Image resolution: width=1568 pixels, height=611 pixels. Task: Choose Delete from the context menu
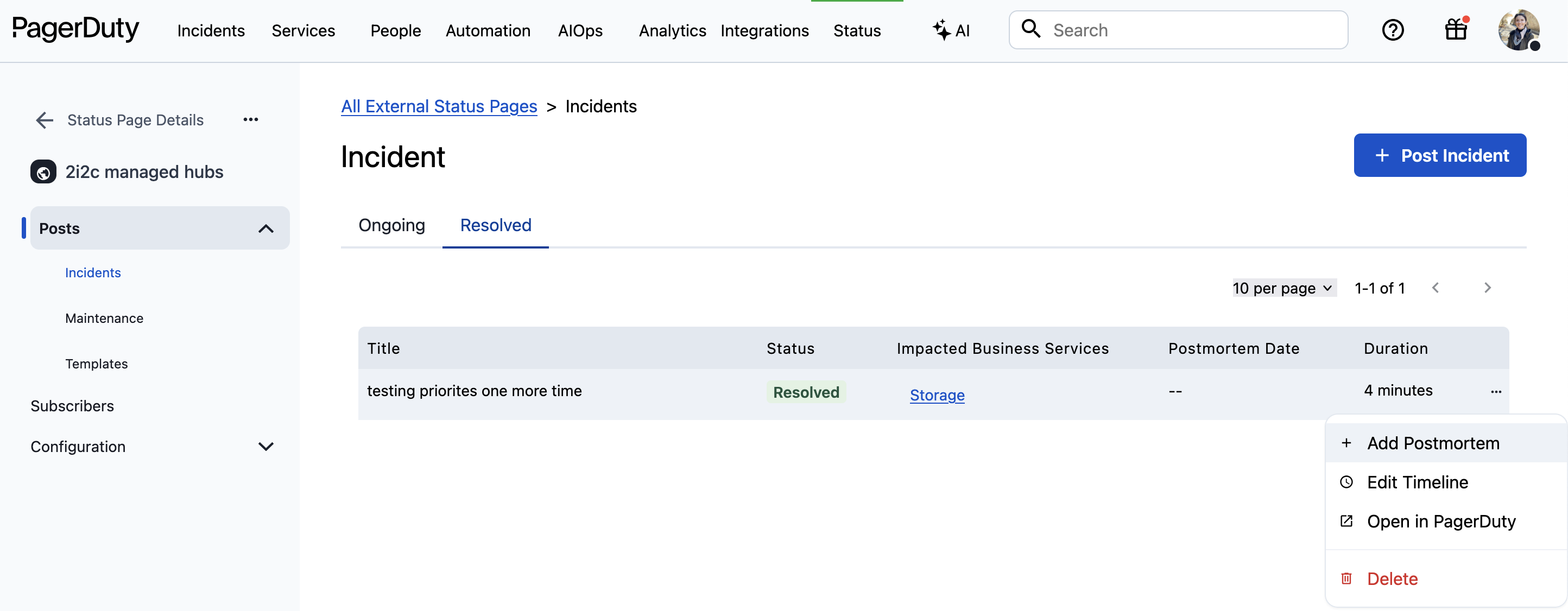pos(1446,578)
